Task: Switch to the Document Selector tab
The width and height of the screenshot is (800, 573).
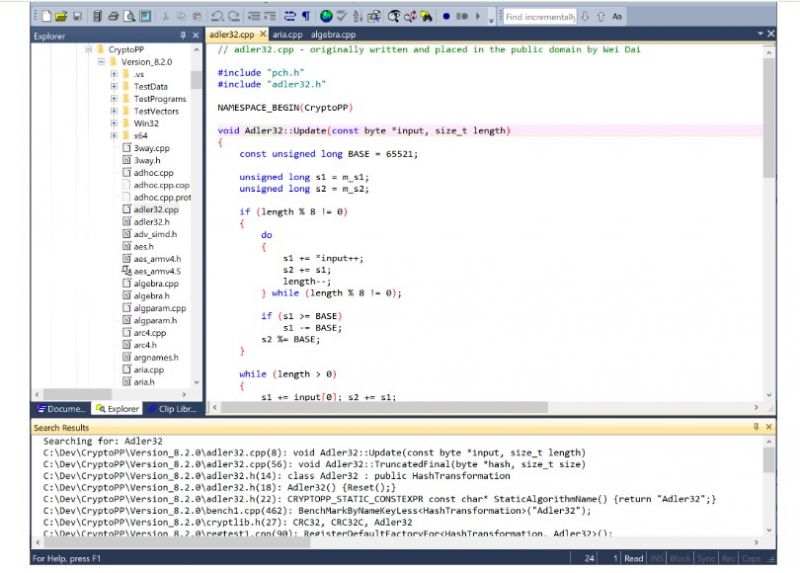Action: click(x=61, y=409)
